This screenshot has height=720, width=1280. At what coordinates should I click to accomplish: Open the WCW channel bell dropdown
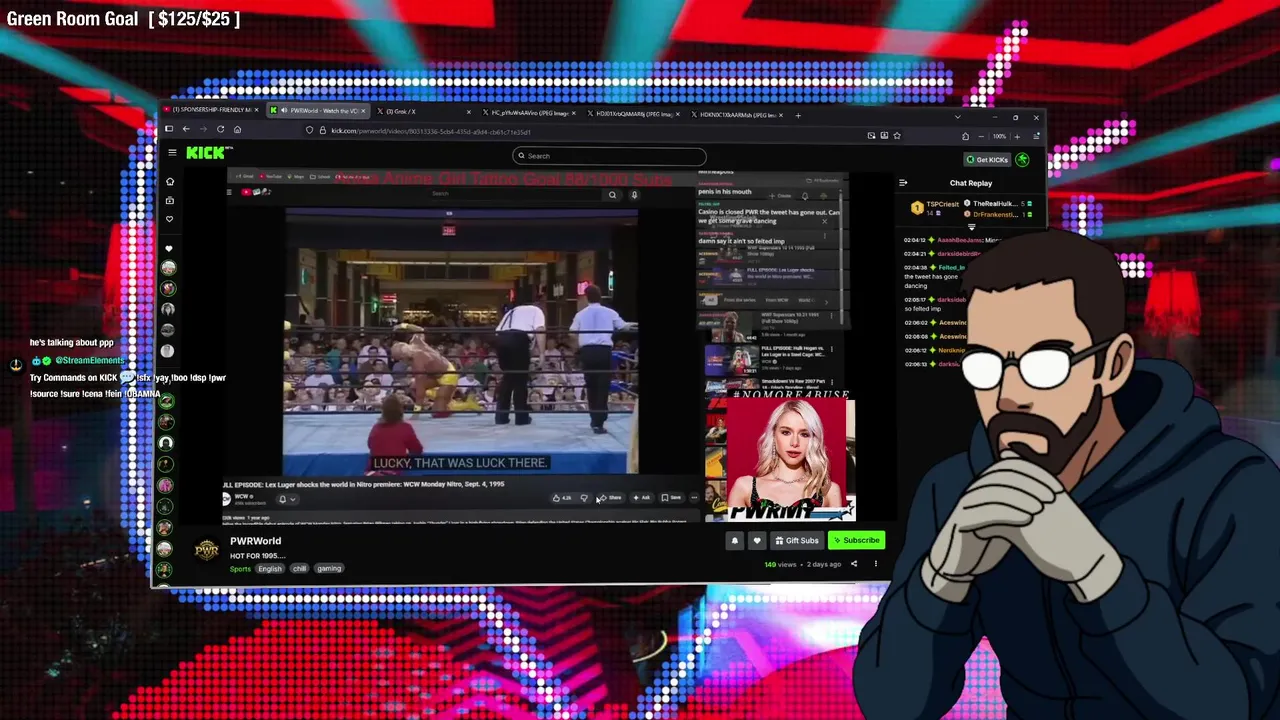click(287, 499)
